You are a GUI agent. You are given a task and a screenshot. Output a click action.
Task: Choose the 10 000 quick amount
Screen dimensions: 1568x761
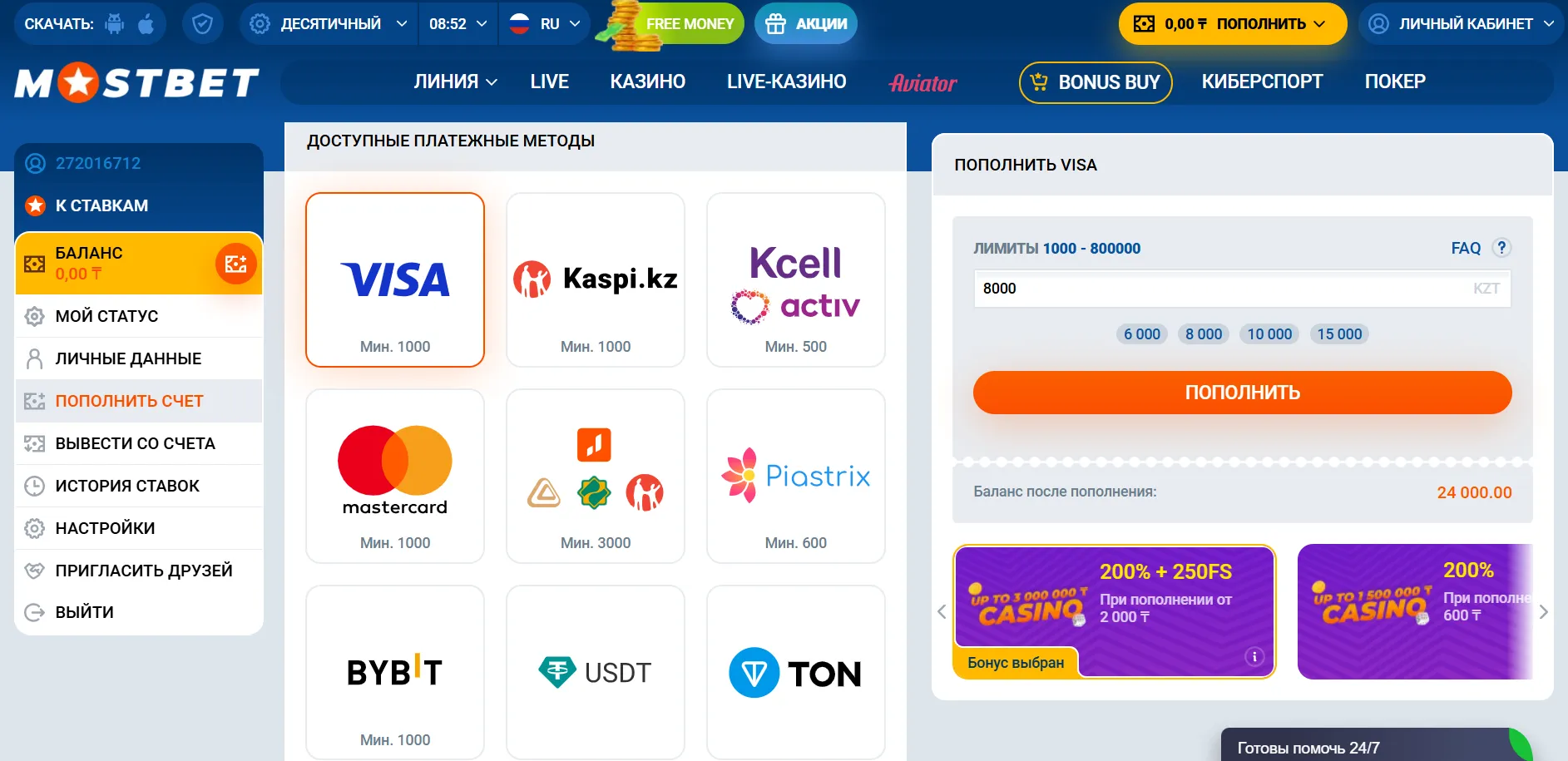[1269, 334]
